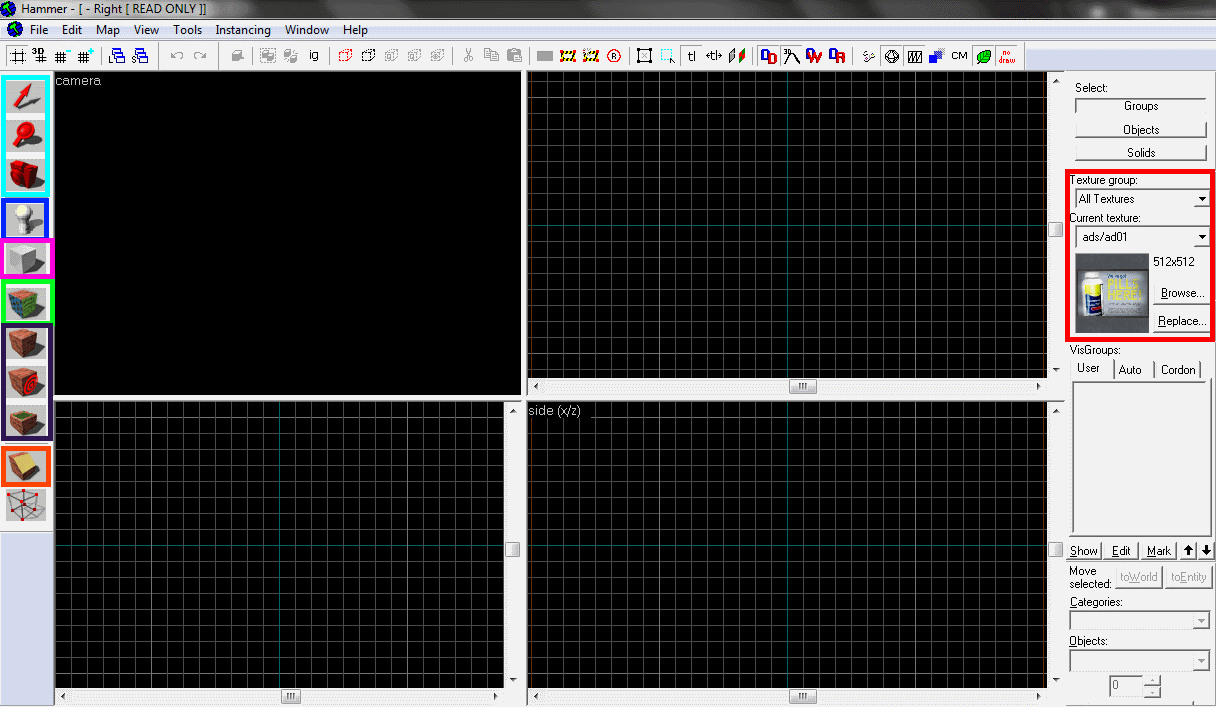
Task: Click the VisGroup move up arrow
Action: tap(1188, 551)
